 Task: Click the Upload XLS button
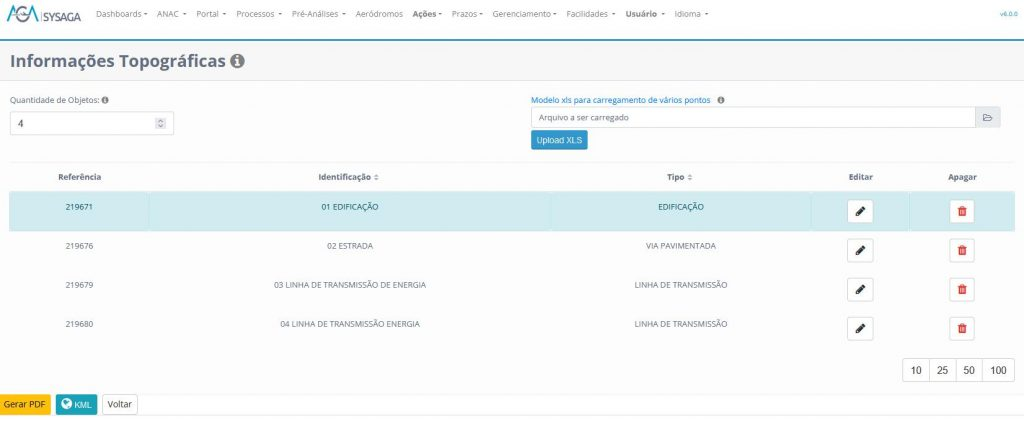[559, 140]
